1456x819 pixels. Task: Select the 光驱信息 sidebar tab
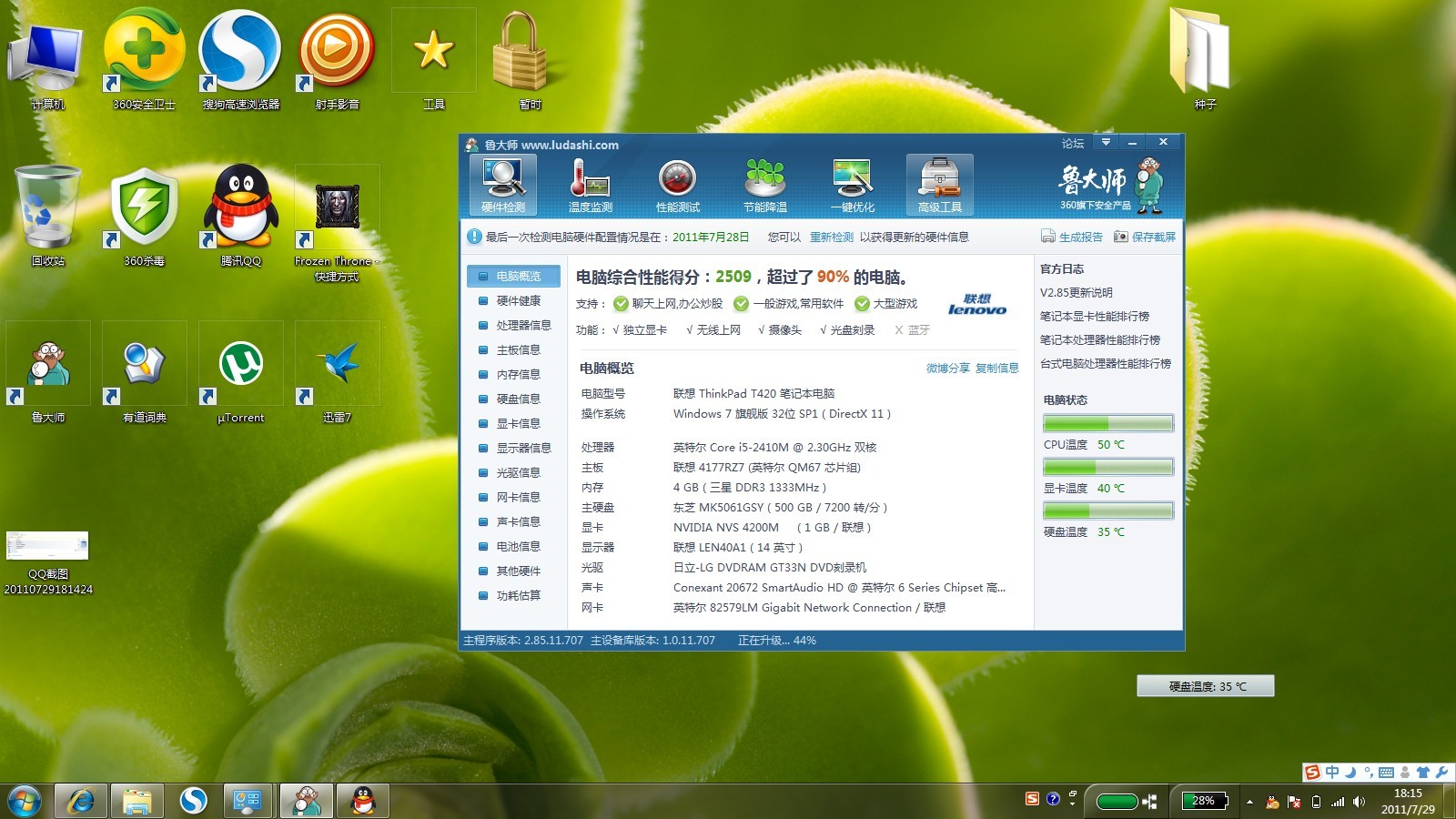[x=513, y=472]
